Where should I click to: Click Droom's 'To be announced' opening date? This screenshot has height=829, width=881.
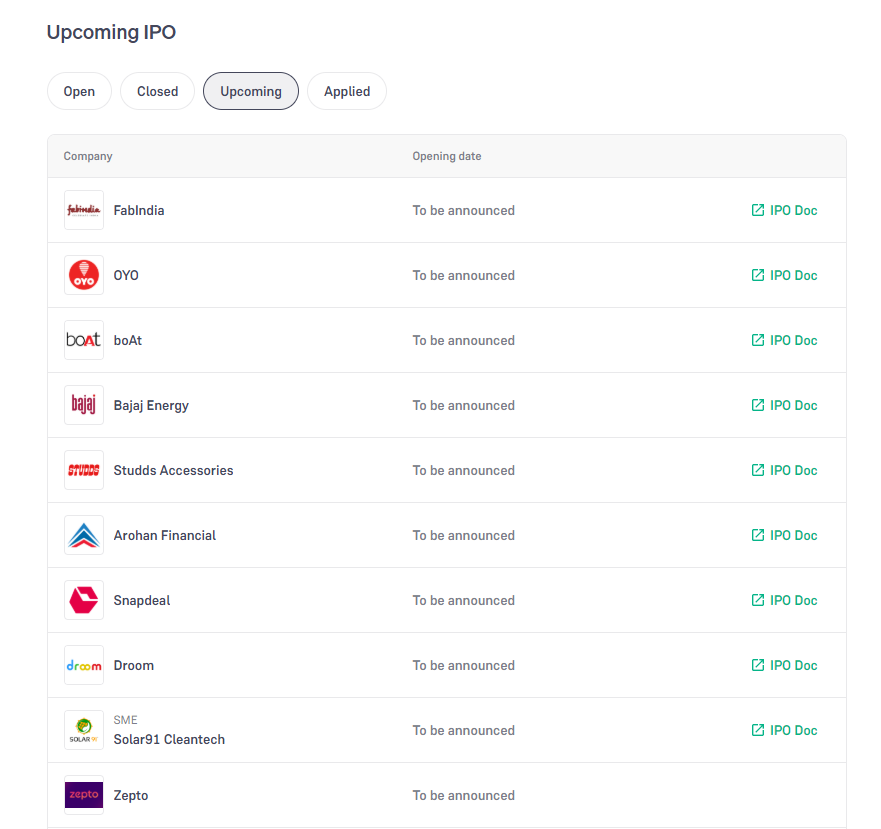[x=464, y=665]
